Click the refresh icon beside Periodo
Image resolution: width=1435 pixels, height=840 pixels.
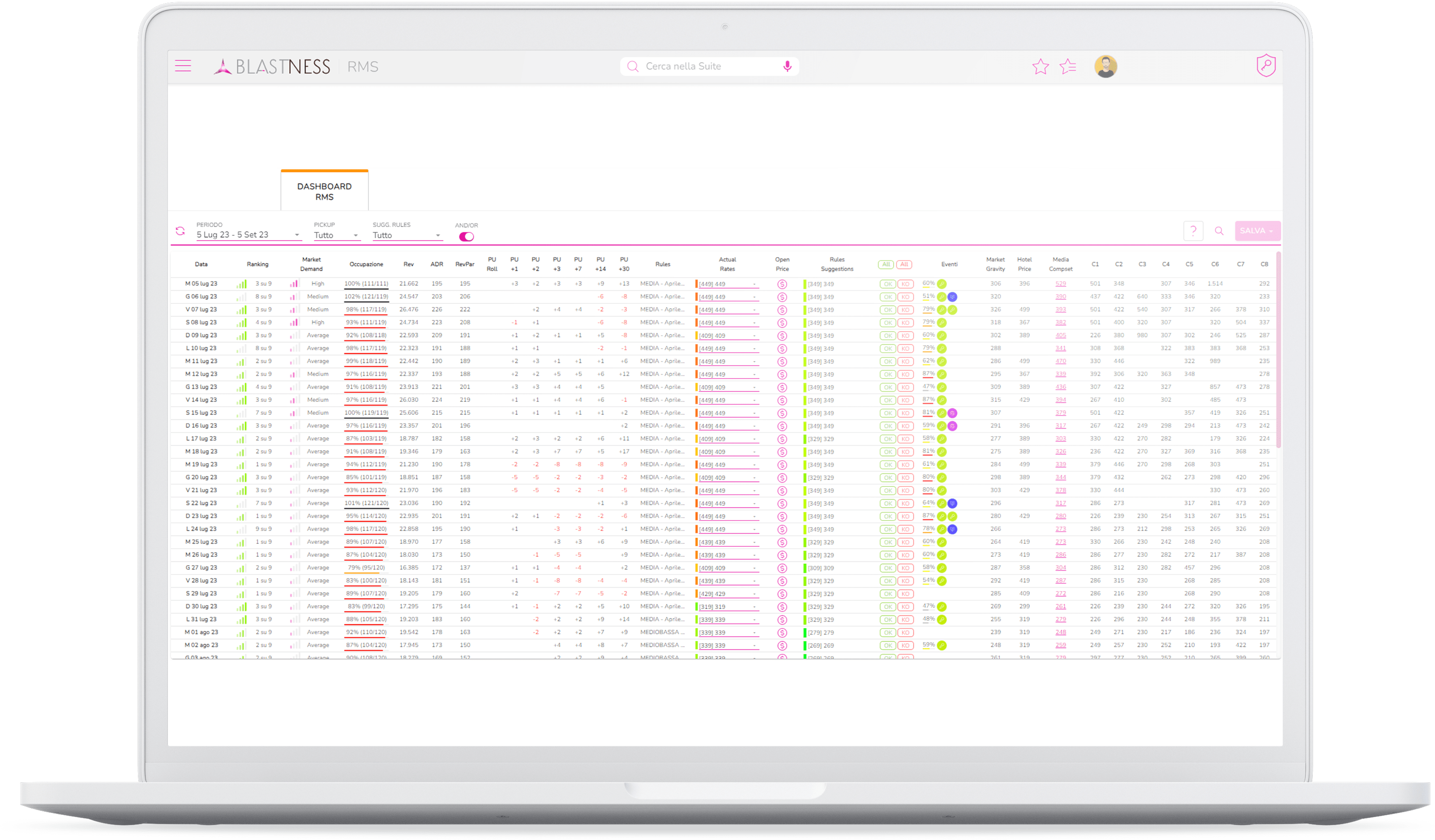coord(180,231)
